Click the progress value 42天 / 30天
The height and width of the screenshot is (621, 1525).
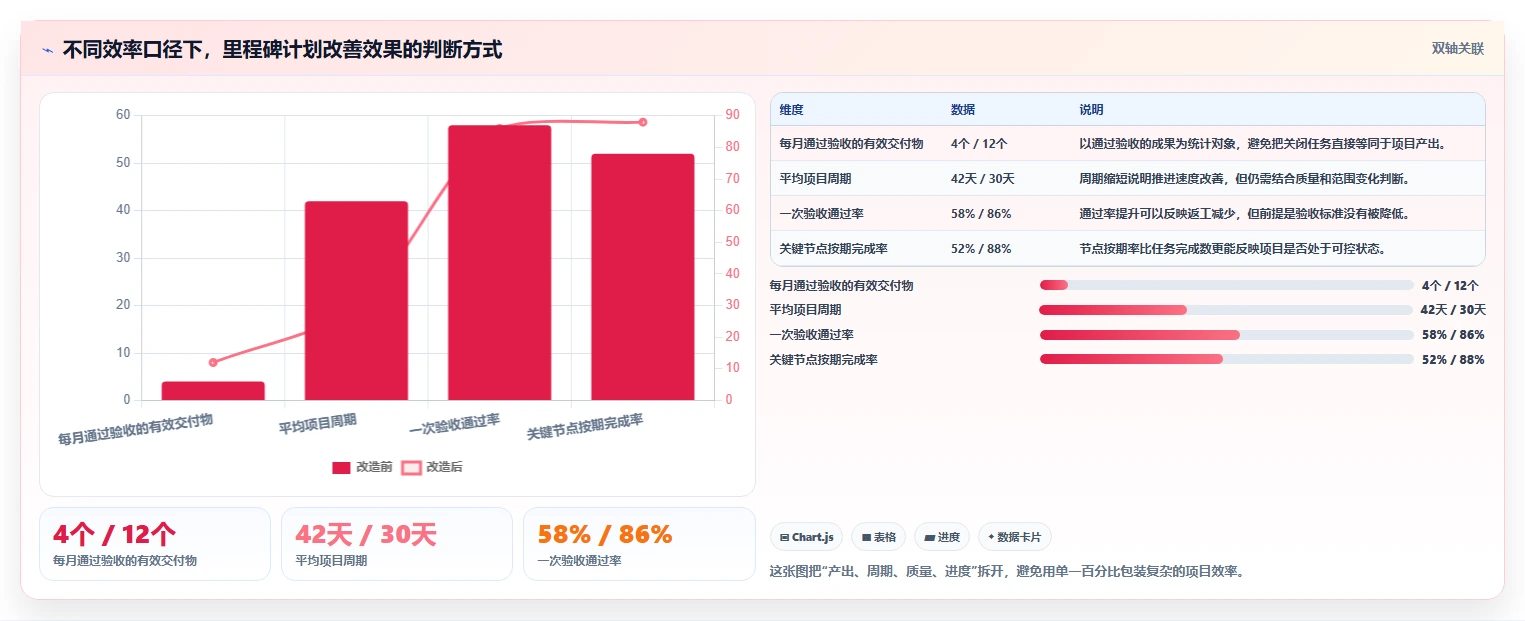tap(1454, 310)
